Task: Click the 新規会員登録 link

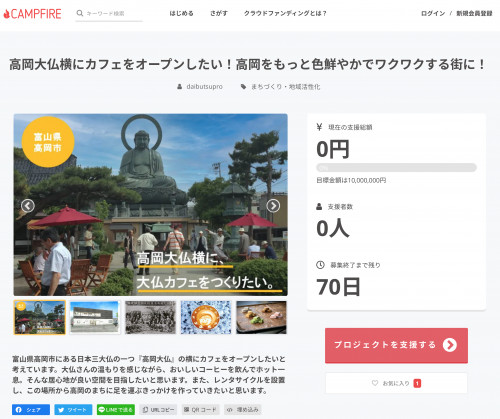Action: tap(474, 13)
